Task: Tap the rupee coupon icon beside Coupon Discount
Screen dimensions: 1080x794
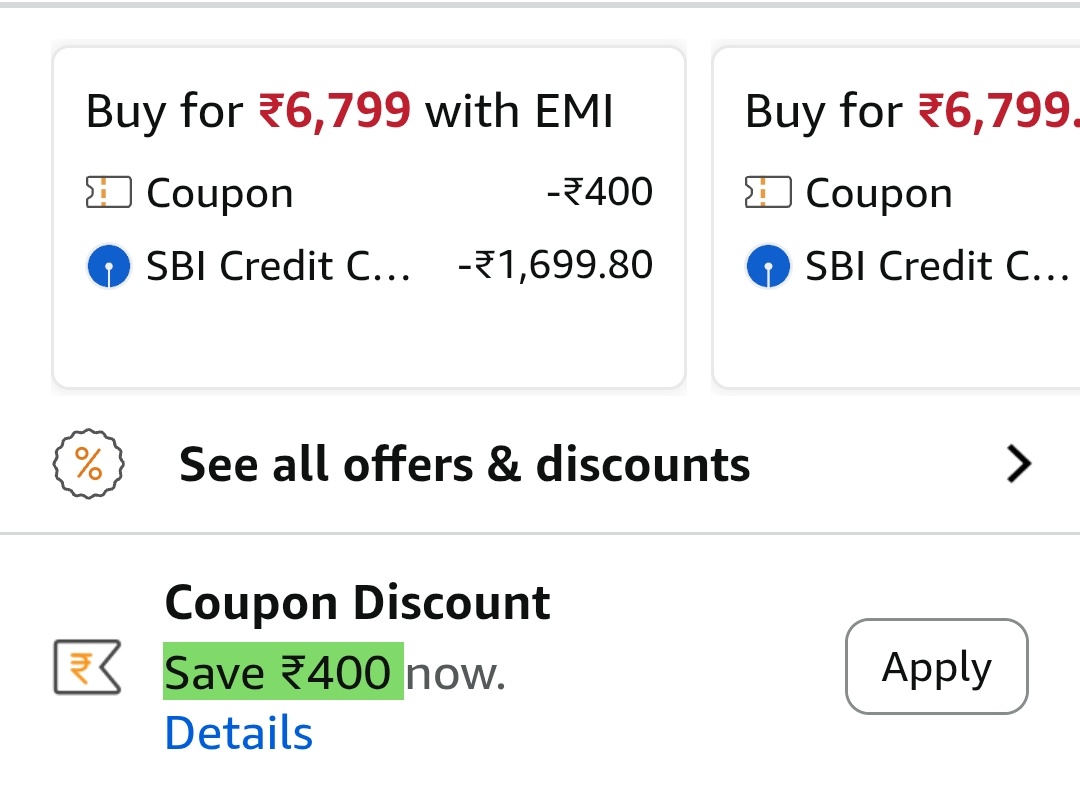Action: (87, 669)
